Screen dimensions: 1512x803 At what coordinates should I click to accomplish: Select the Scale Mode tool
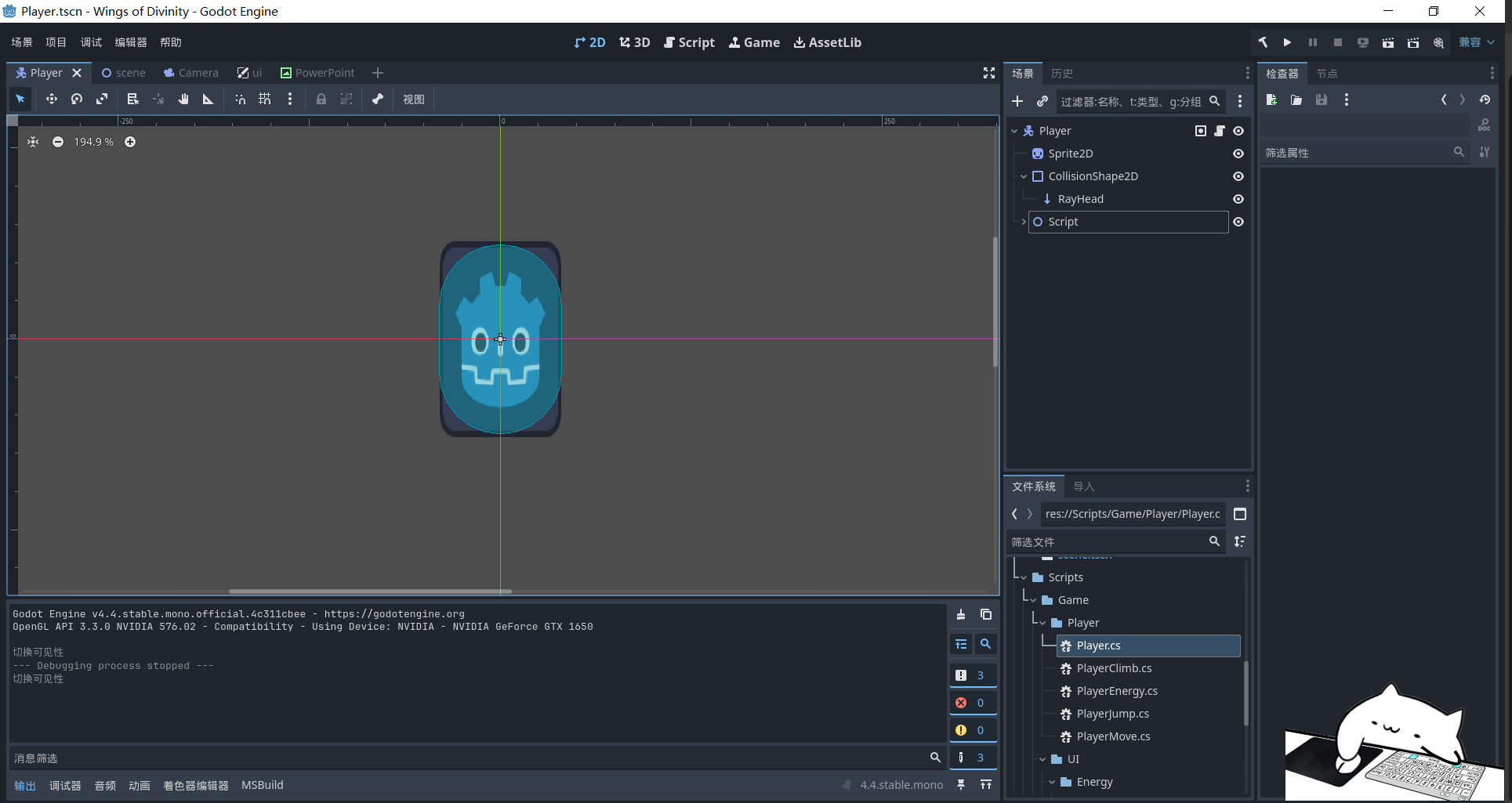point(102,99)
